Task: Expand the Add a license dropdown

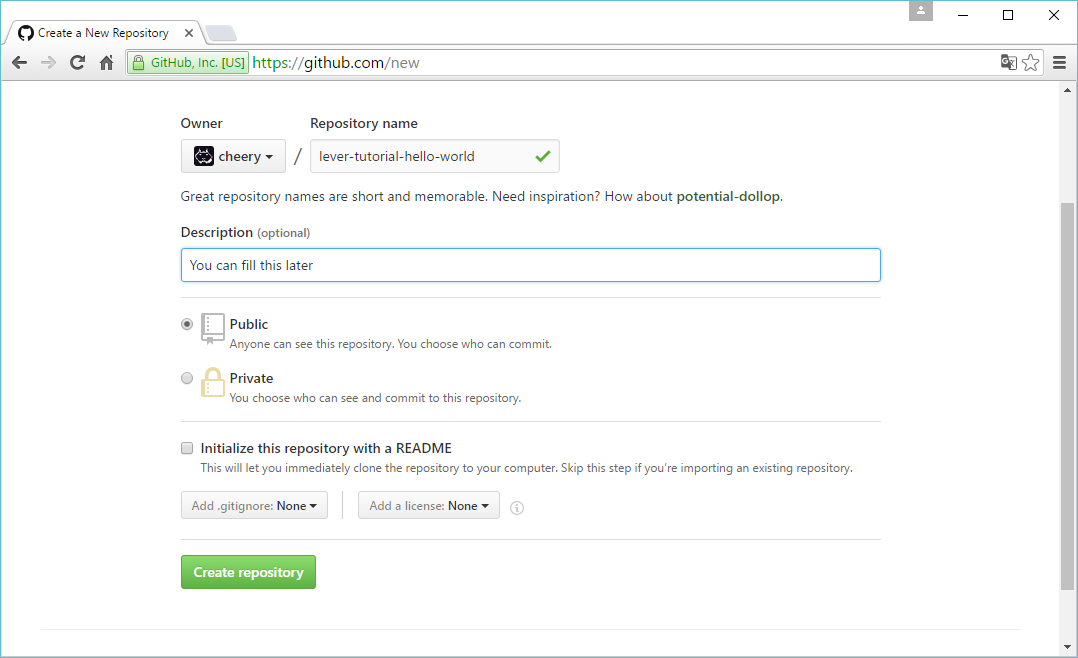Action: click(429, 506)
